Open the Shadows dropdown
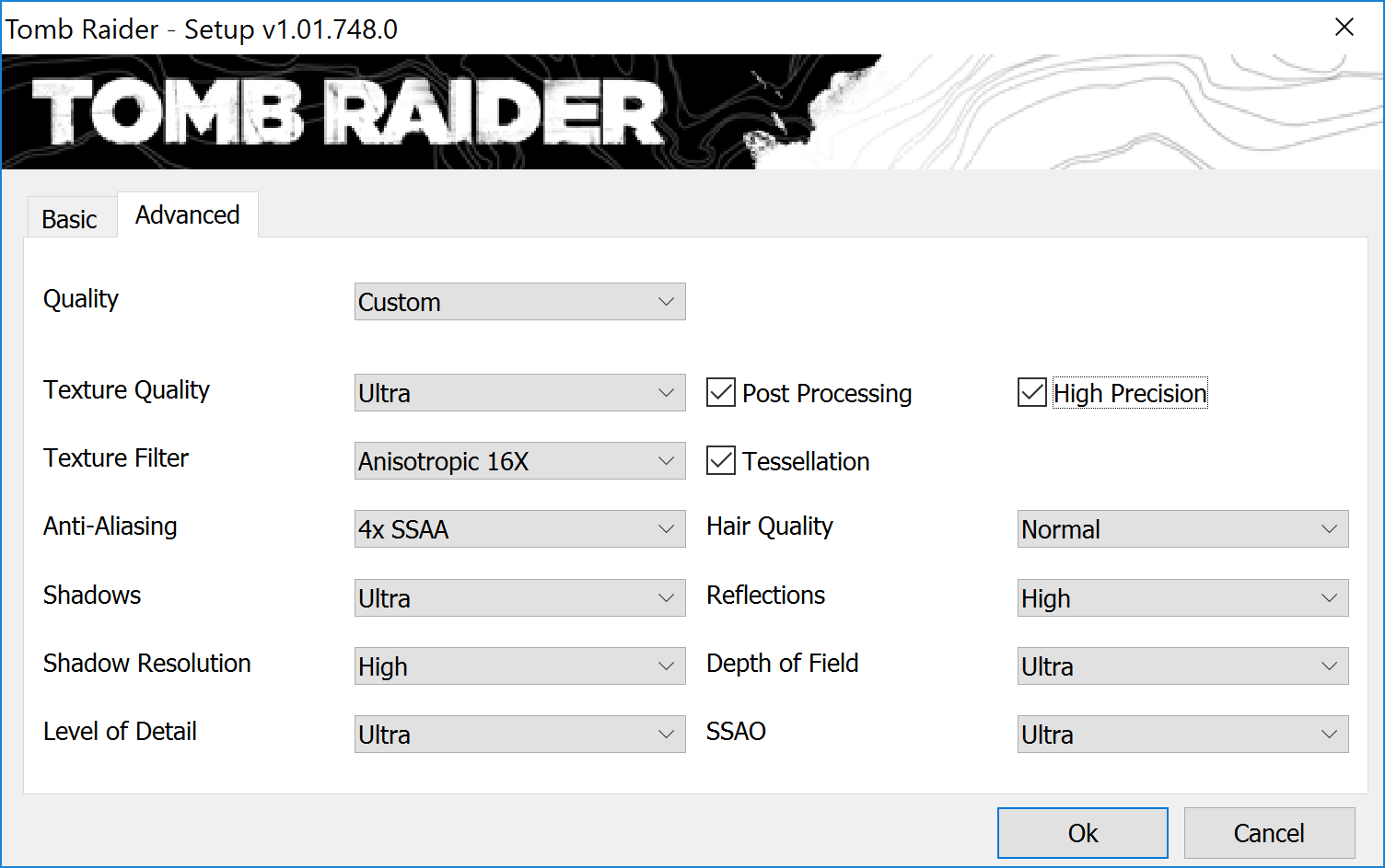The image size is (1385, 868). pyautogui.click(x=519, y=598)
